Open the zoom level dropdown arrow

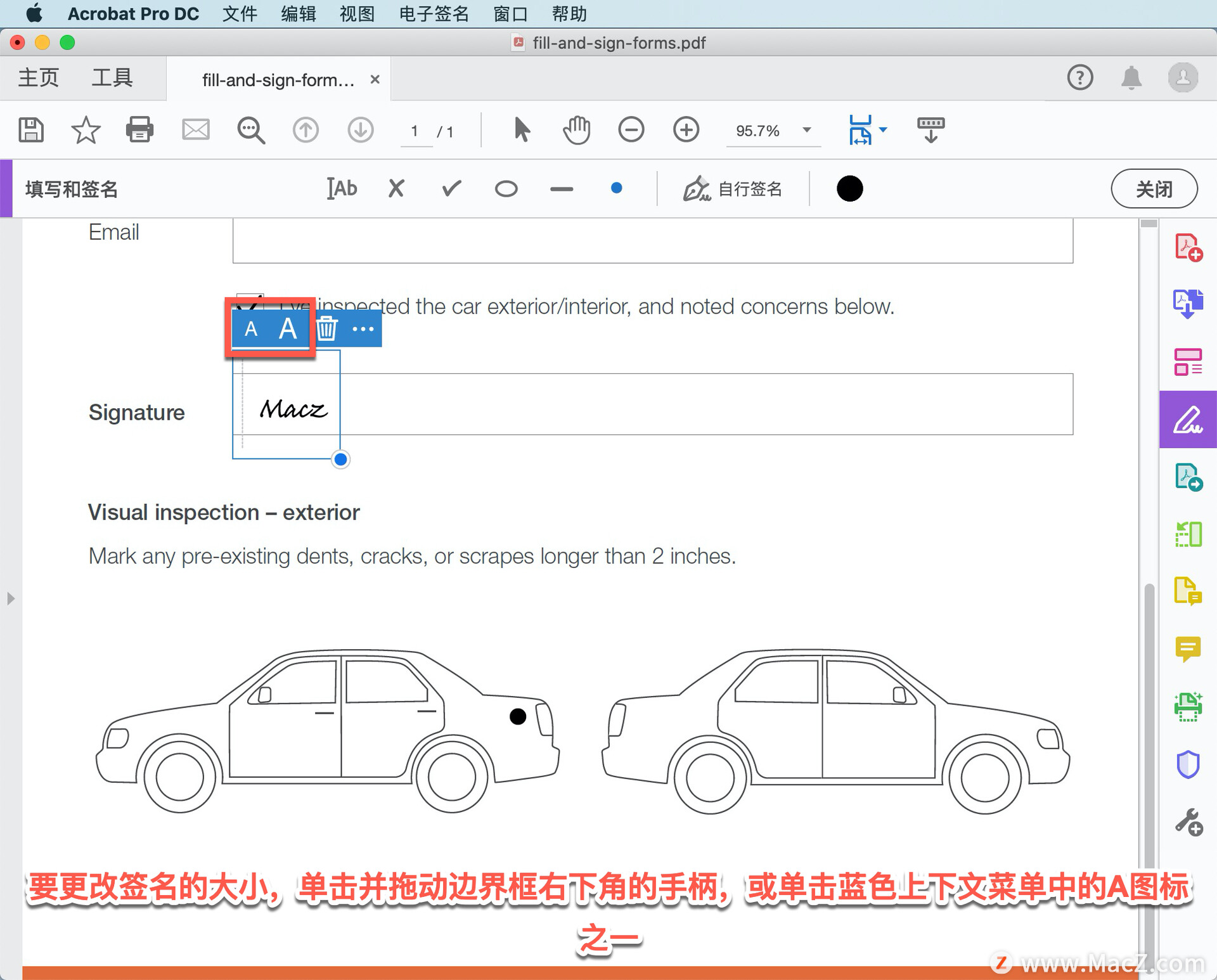point(807,131)
